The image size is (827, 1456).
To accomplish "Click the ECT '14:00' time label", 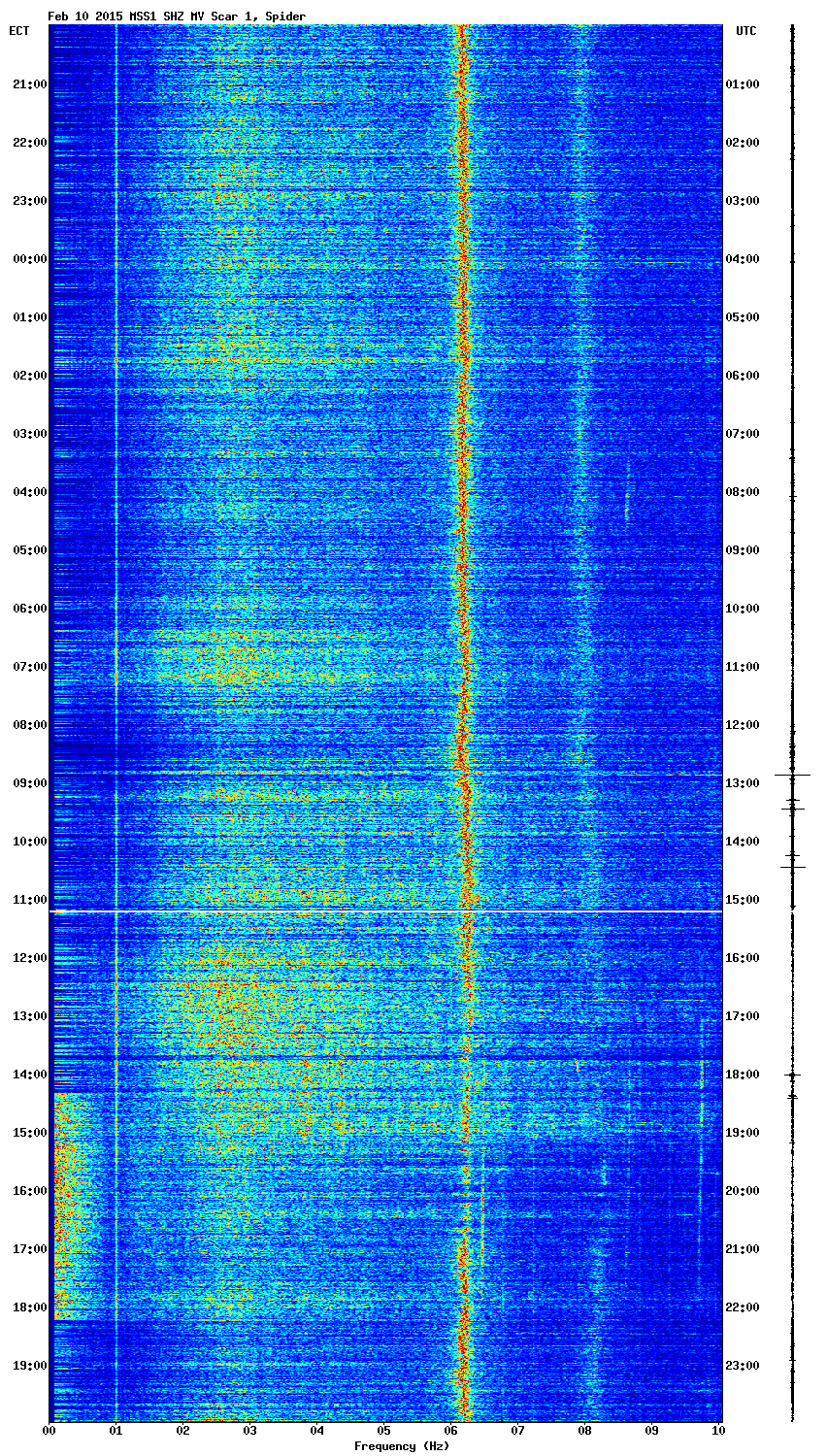I will click(x=29, y=1075).
